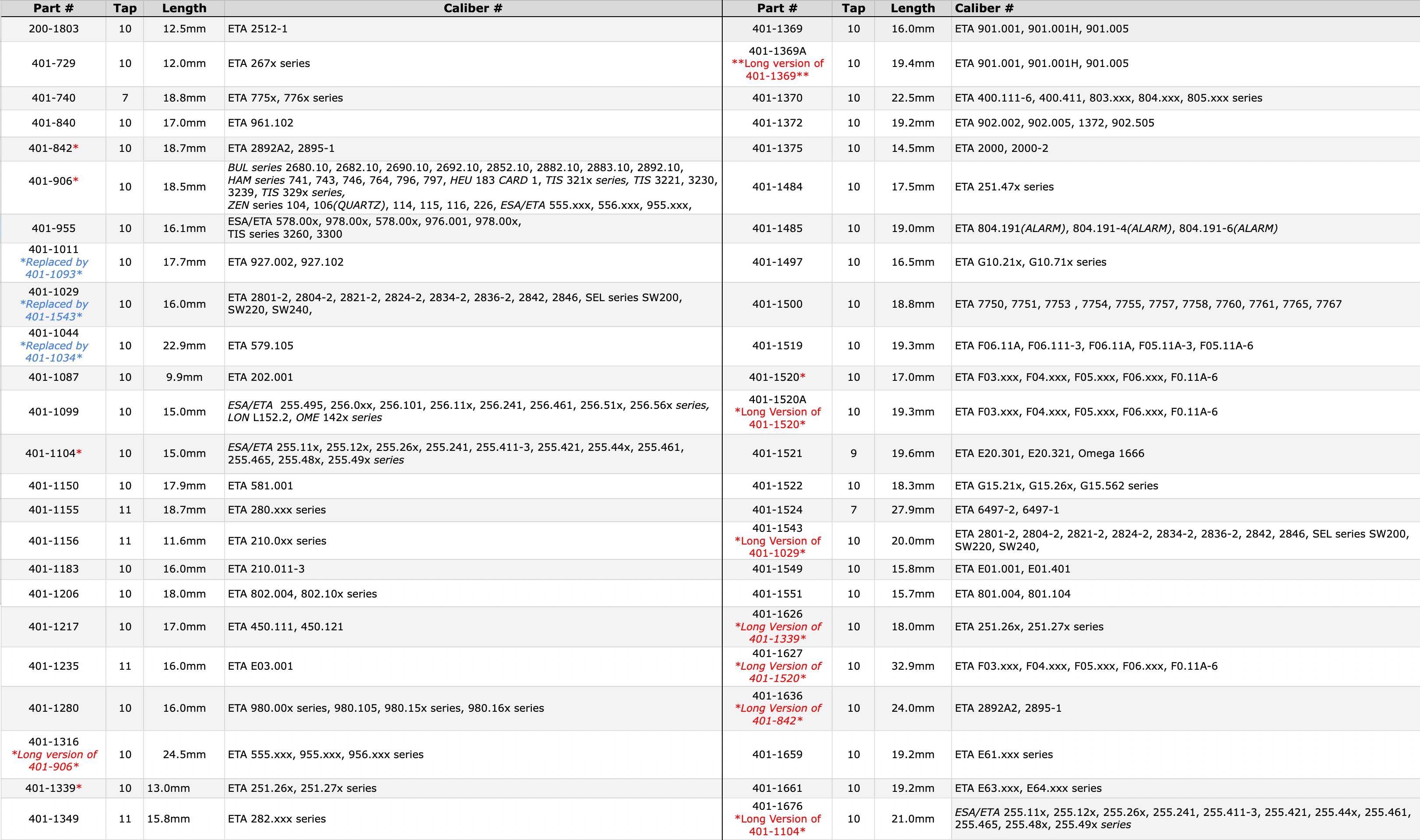Select part 401-1339
This screenshot has width=1420, height=840.
54,788
